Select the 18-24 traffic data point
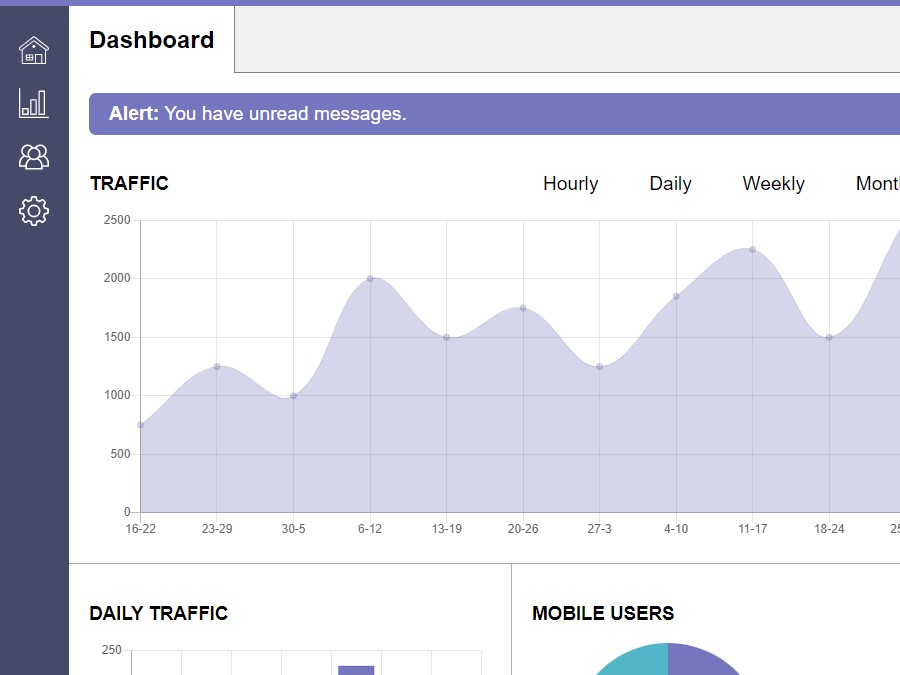The height and width of the screenshot is (675, 900). coord(829,337)
